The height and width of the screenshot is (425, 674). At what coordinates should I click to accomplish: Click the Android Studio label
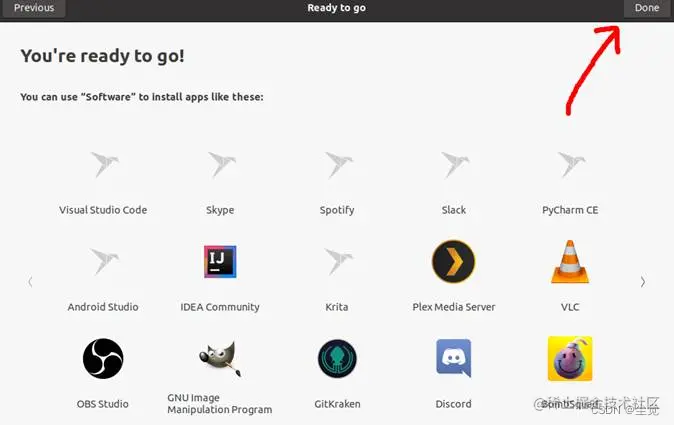(x=103, y=307)
